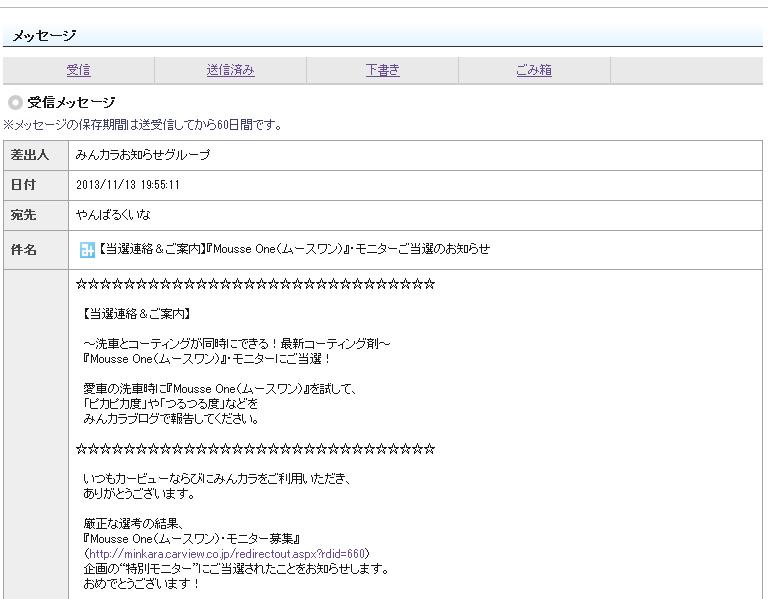Click the line 企画の"特別モニター"にご当選
The image size is (768, 599).
(237, 569)
